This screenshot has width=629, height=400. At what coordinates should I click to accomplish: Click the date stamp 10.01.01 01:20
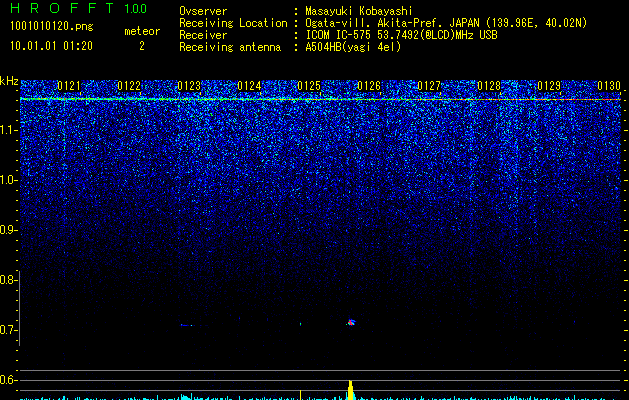pyautogui.click(x=51, y=46)
